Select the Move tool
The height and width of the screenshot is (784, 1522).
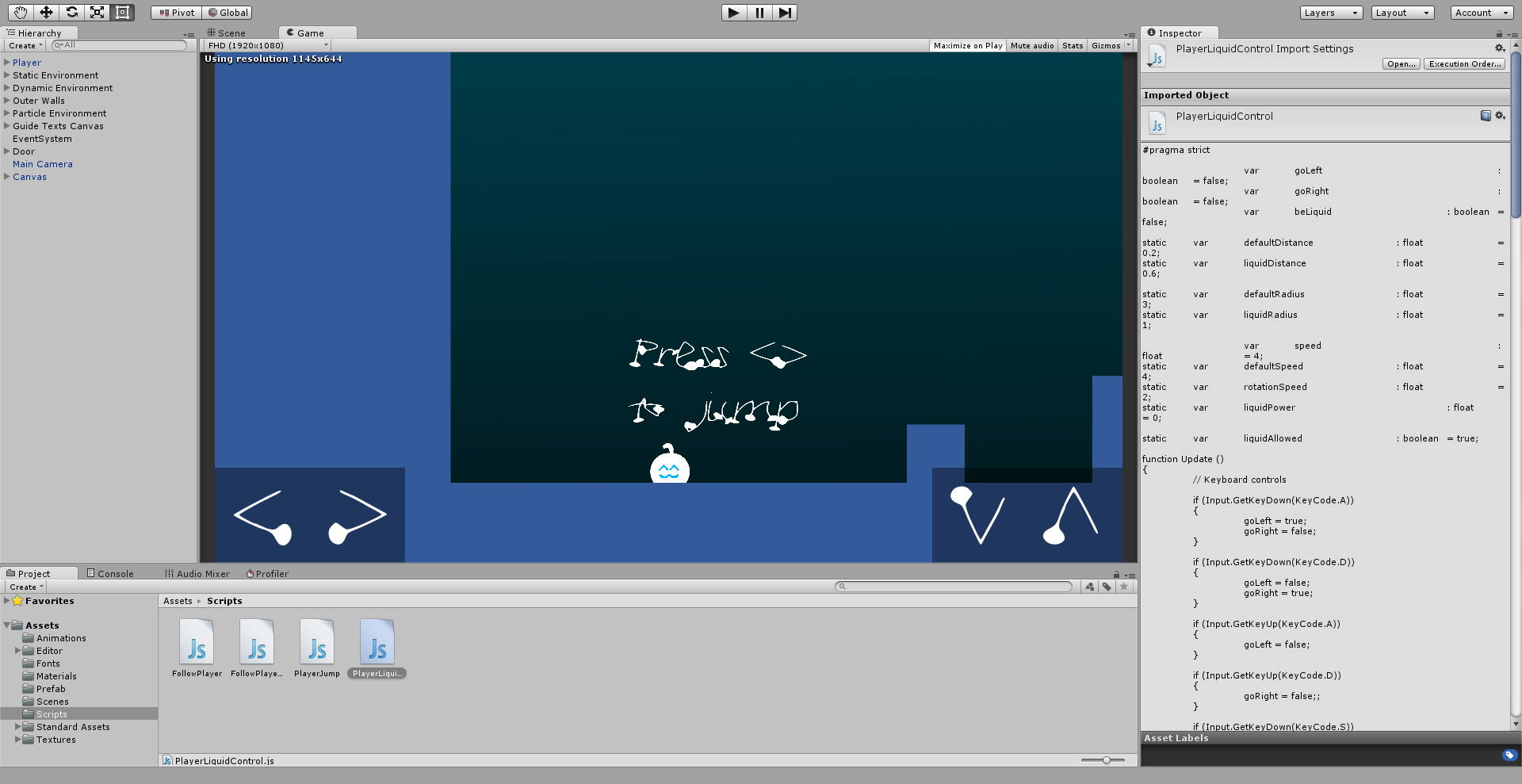click(x=46, y=12)
